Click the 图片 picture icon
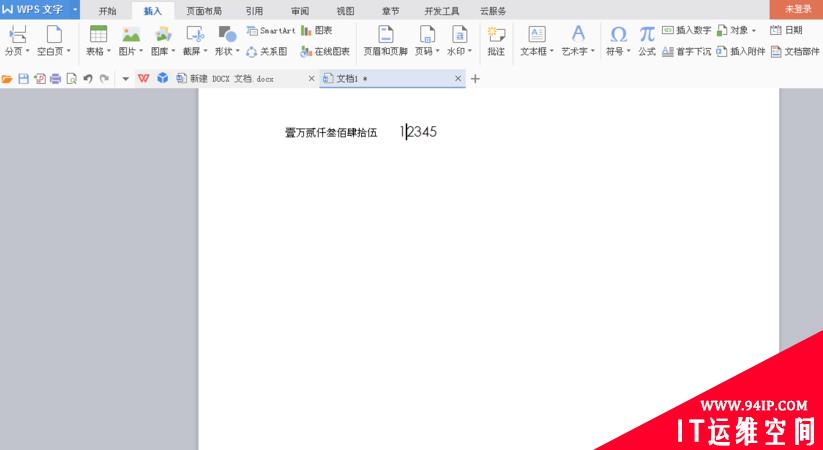Image resolution: width=823 pixels, height=450 pixels. tap(131, 35)
